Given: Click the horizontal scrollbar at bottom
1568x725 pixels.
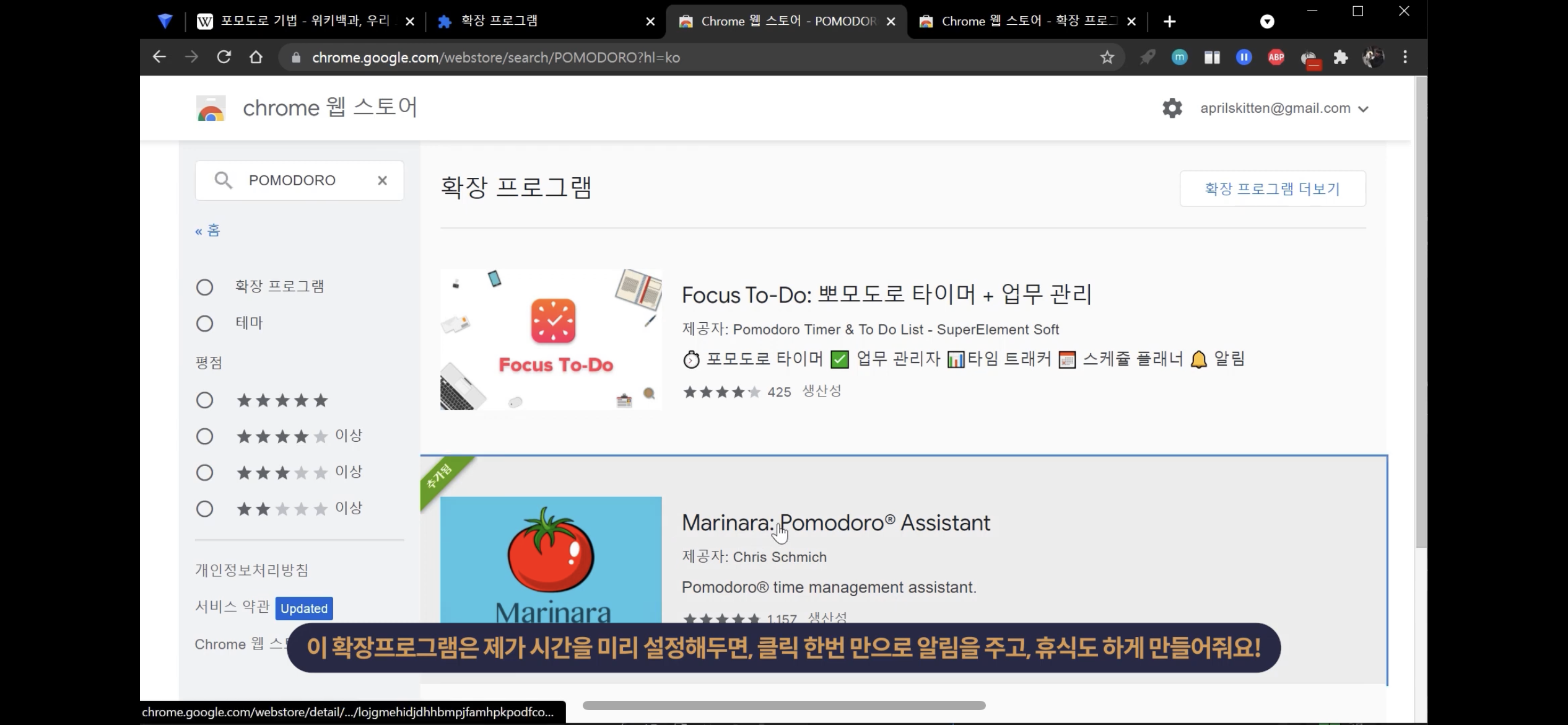Looking at the screenshot, I should click(784, 705).
